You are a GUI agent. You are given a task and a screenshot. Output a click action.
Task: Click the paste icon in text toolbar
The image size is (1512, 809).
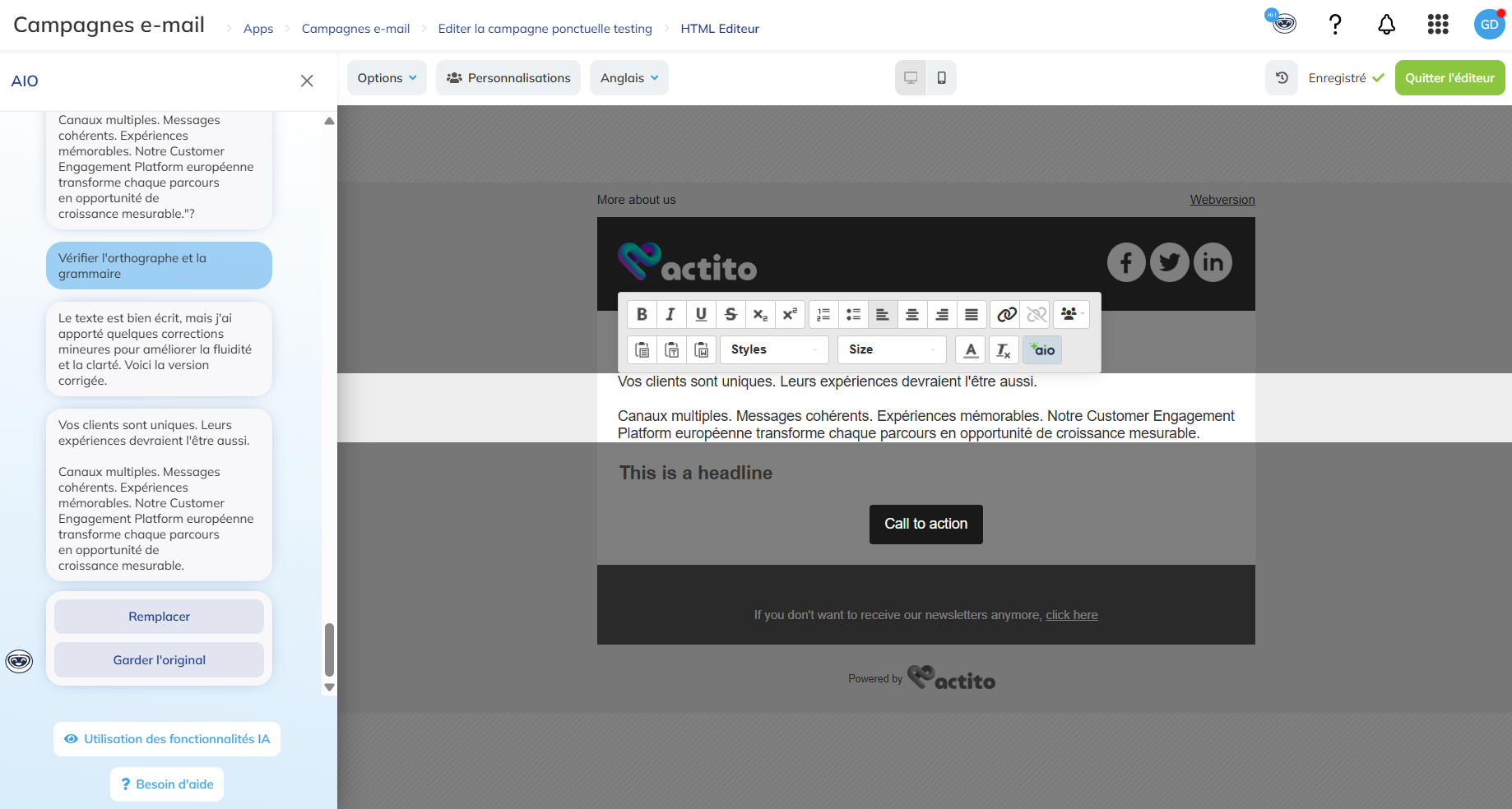(642, 349)
